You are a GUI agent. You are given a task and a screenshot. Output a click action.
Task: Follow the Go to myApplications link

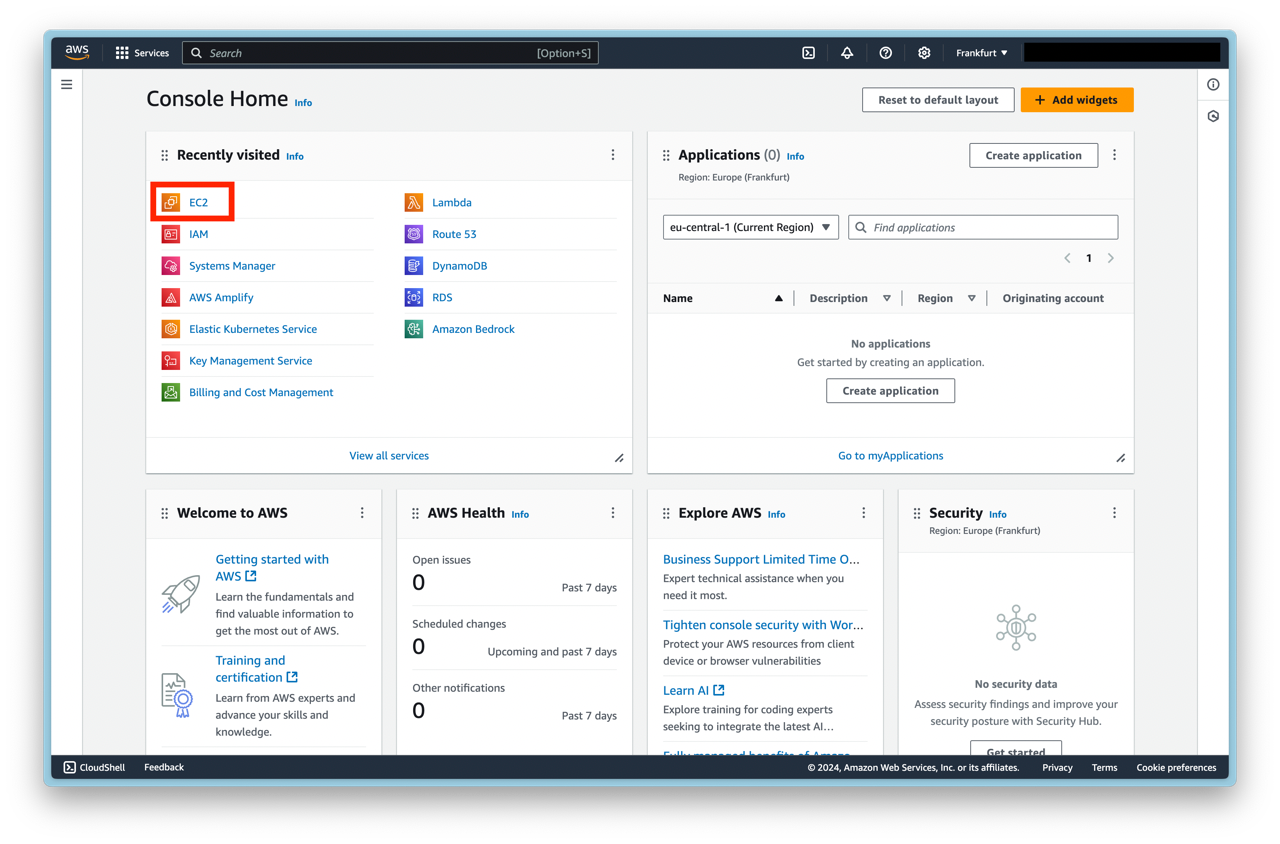[x=890, y=455]
